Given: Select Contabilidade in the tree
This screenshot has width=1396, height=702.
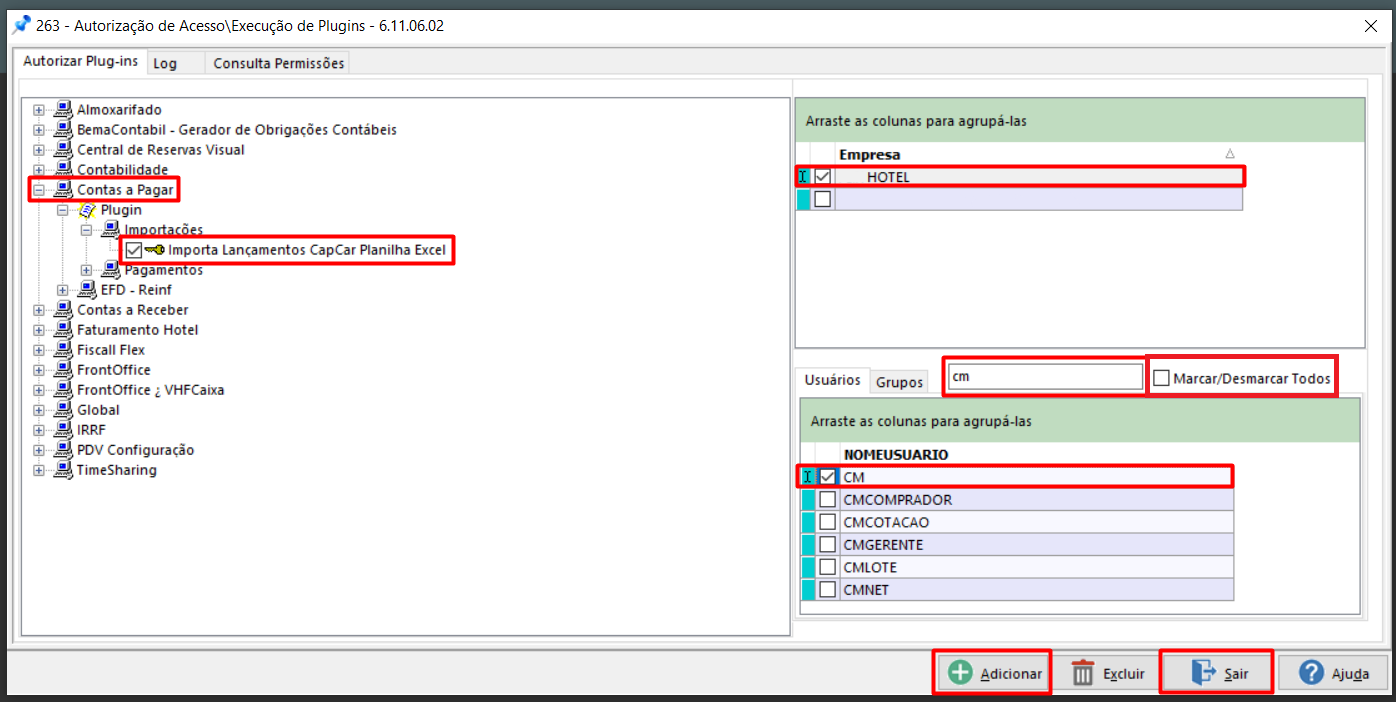Looking at the screenshot, I should click(123, 170).
